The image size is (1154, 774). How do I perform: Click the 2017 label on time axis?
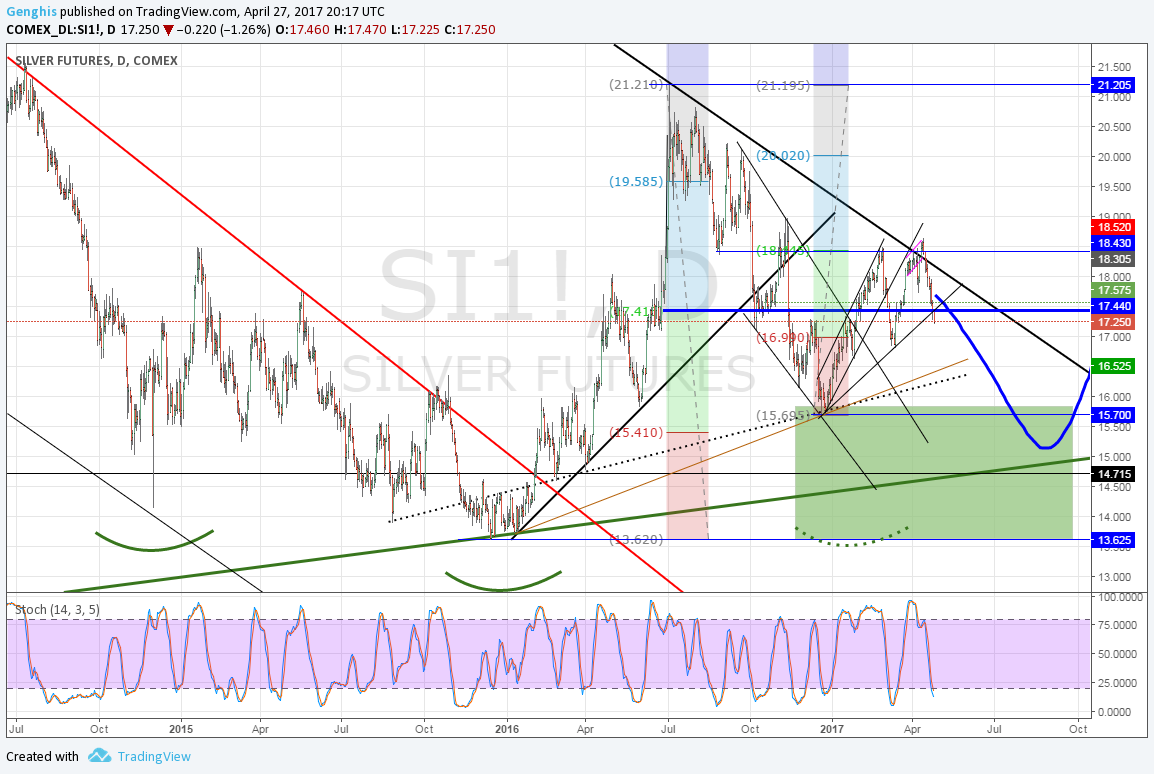pyautogui.click(x=832, y=729)
